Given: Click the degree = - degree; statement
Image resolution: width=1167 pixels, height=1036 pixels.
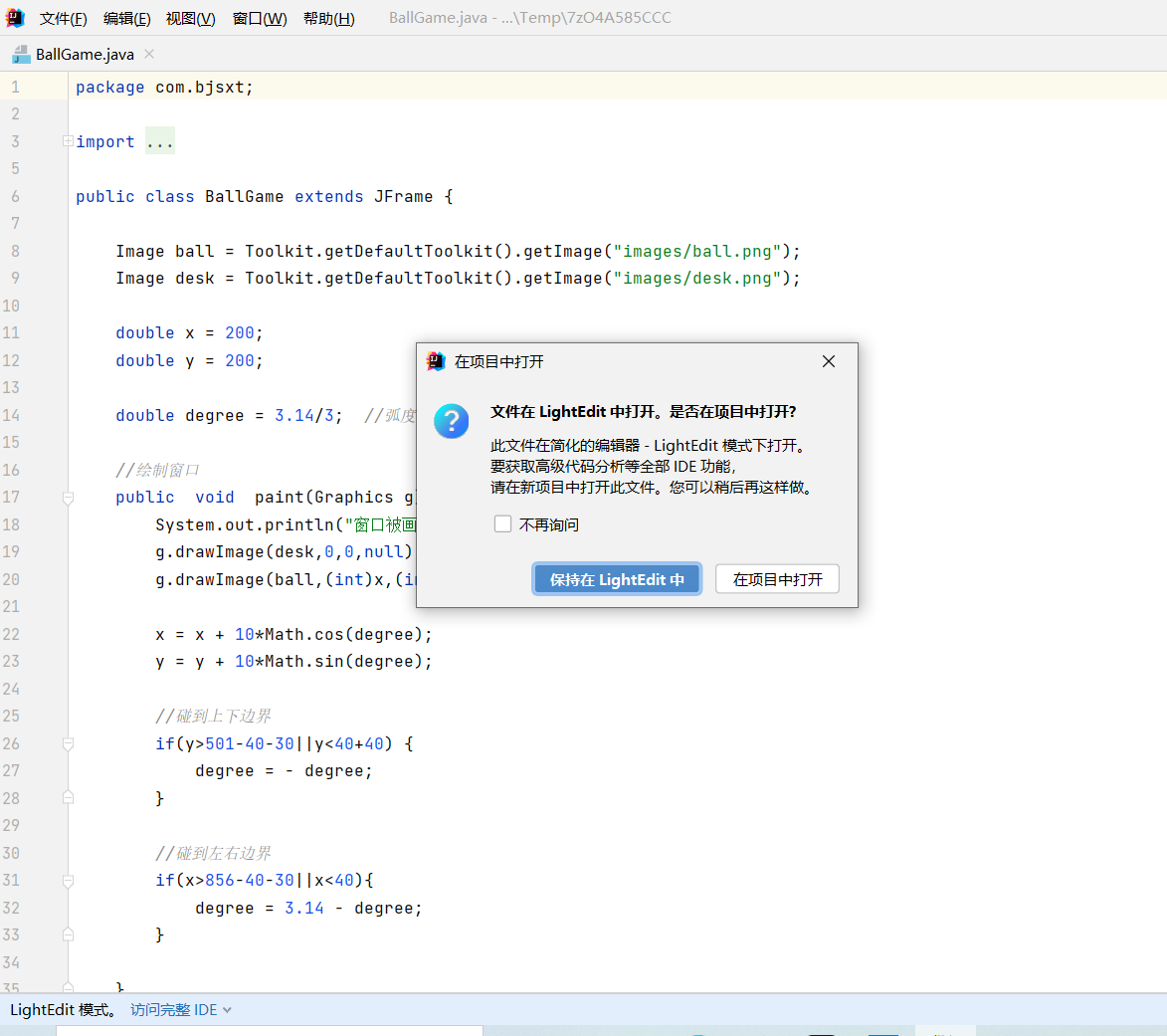Looking at the screenshot, I should [x=284, y=771].
